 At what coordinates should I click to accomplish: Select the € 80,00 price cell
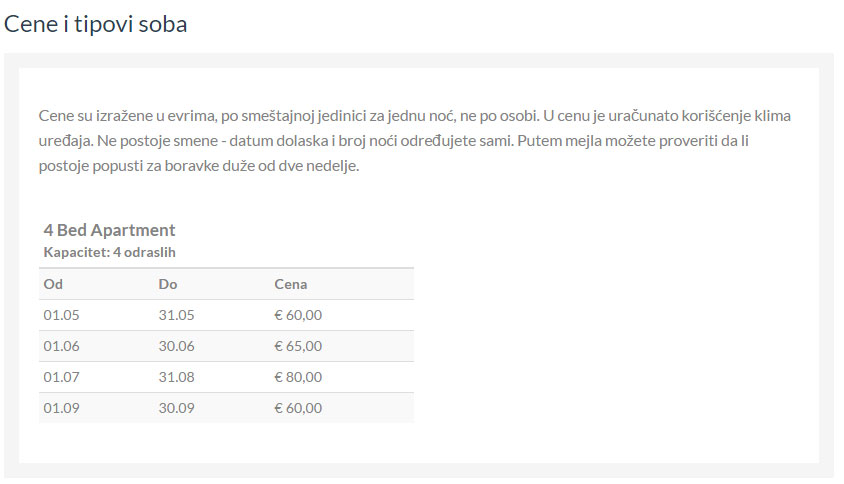298,377
